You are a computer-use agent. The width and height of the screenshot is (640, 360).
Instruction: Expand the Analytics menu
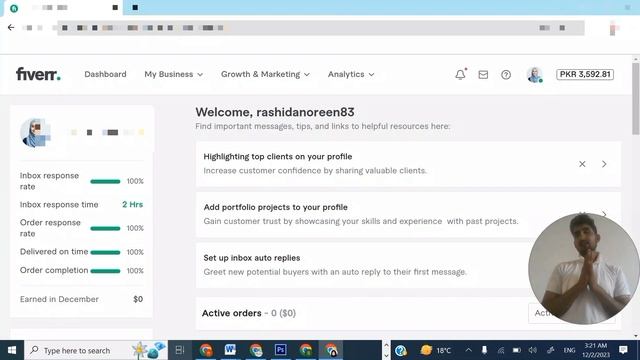pyautogui.click(x=351, y=74)
